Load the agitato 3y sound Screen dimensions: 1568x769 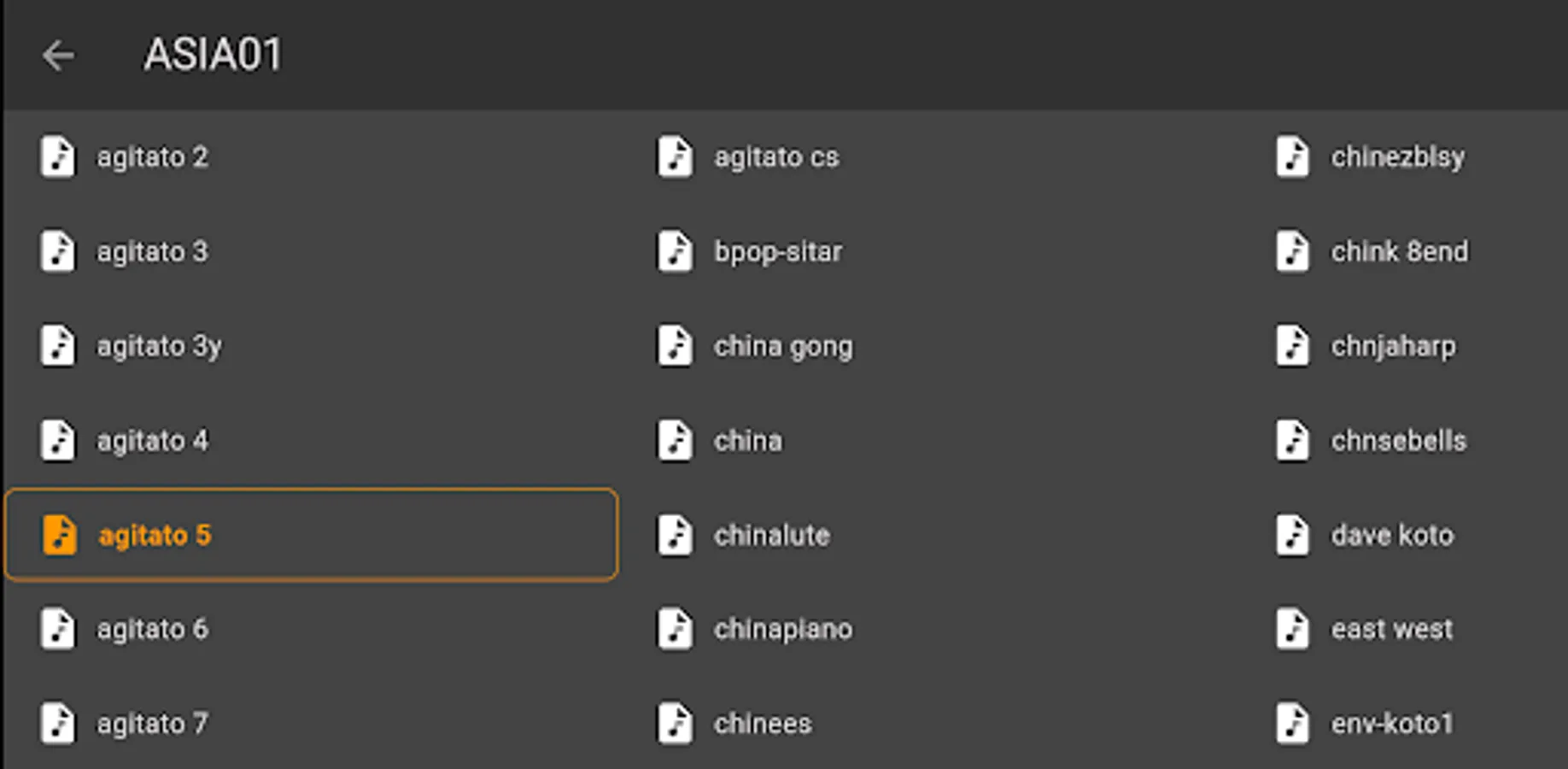pos(159,346)
